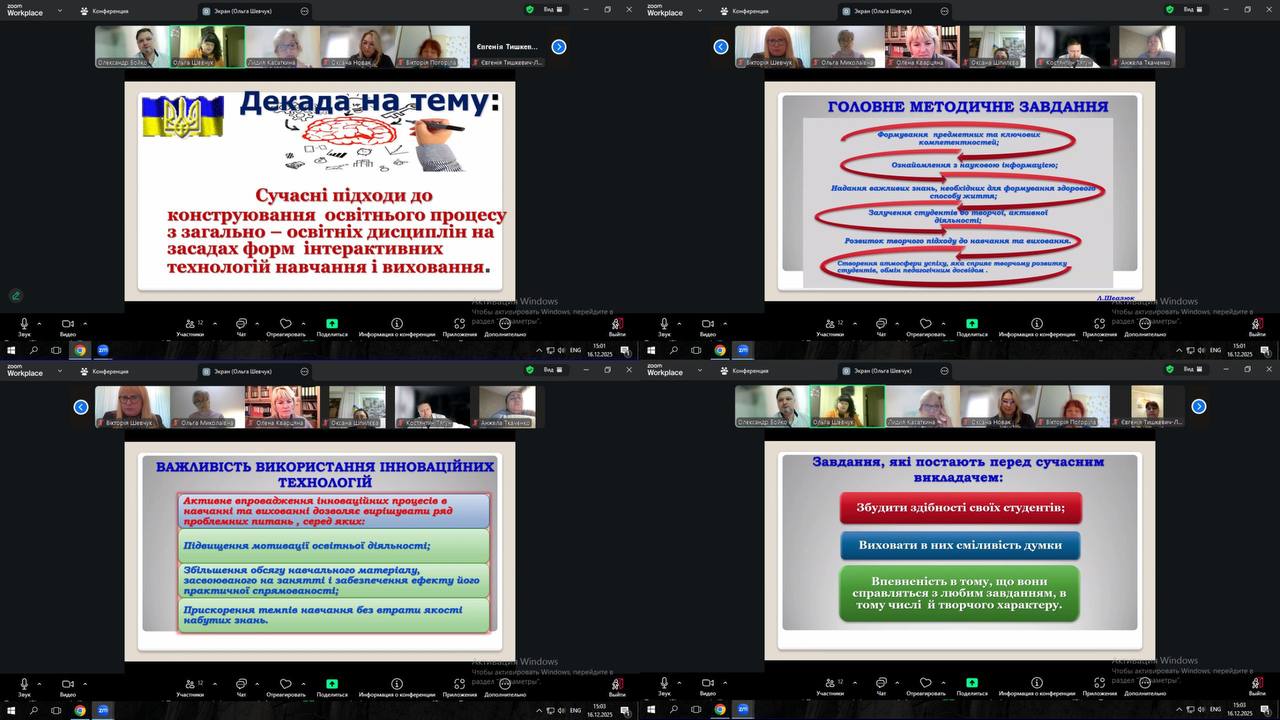This screenshot has width=1280, height=720.
Task: Click green Share icon in "Декада на тему" window
Action: click(x=332, y=324)
